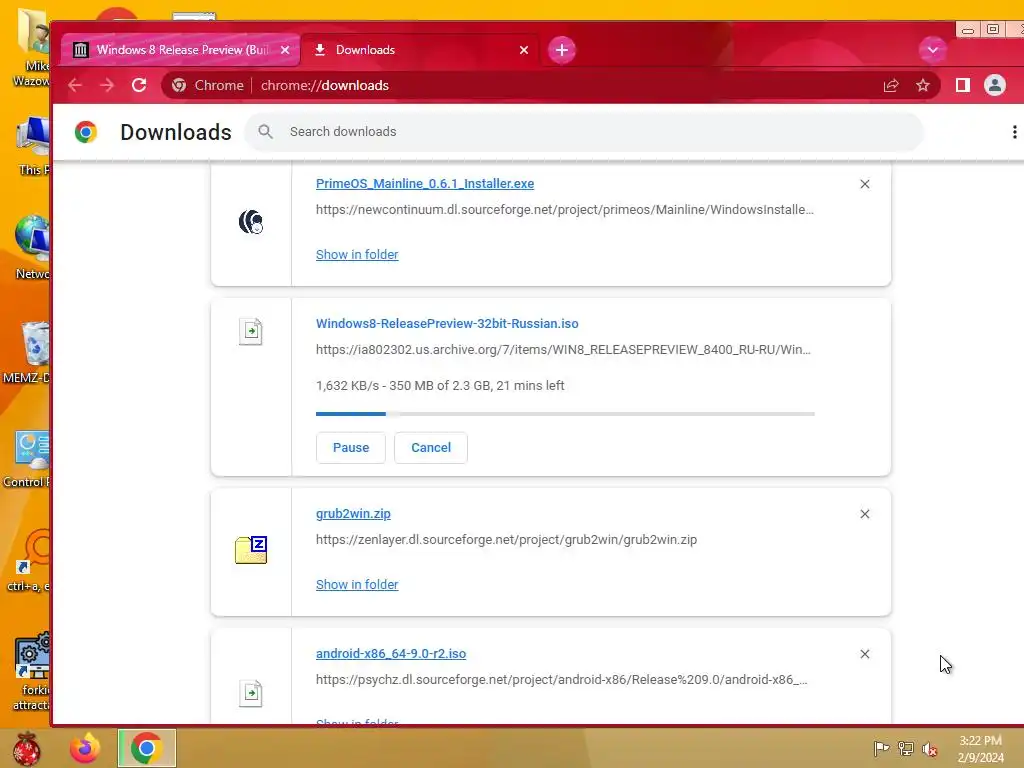Remove PrimeOS installer from the list
This screenshot has height=768, width=1024.
coord(865,184)
